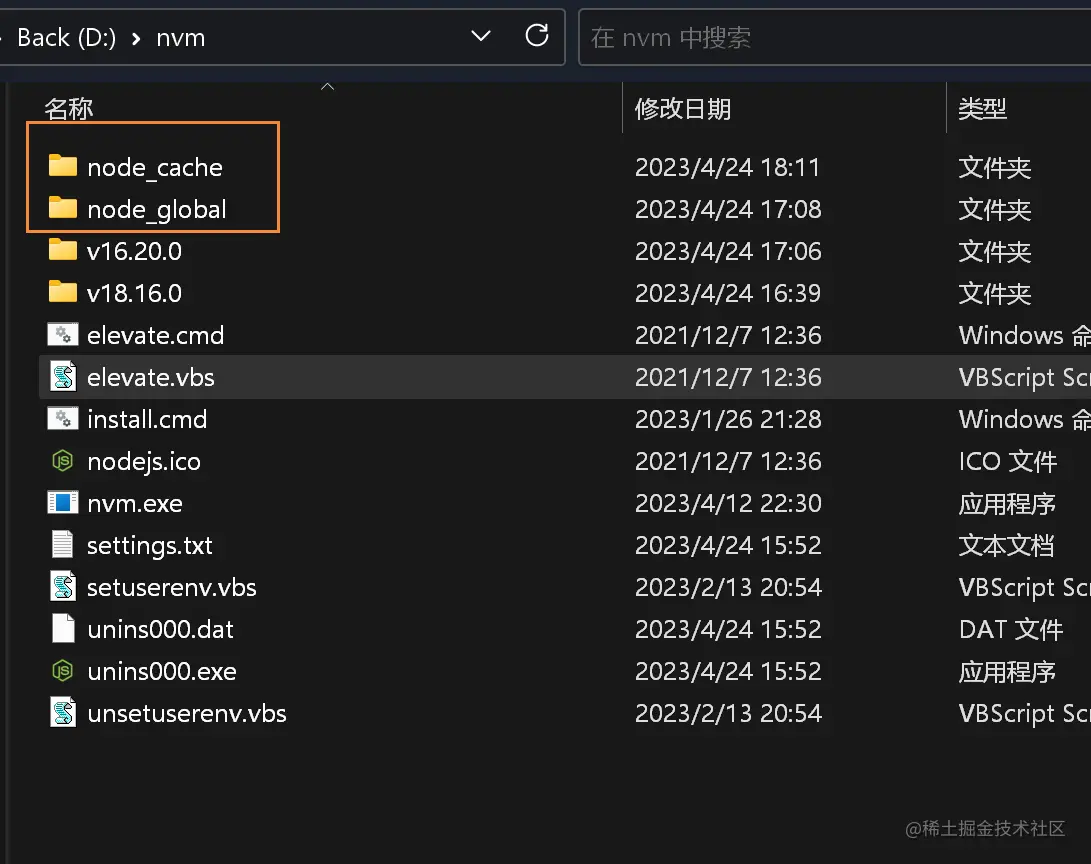Click the elevate.cmd batch file icon
The image size is (1091, 864).
tap(63, 335)
